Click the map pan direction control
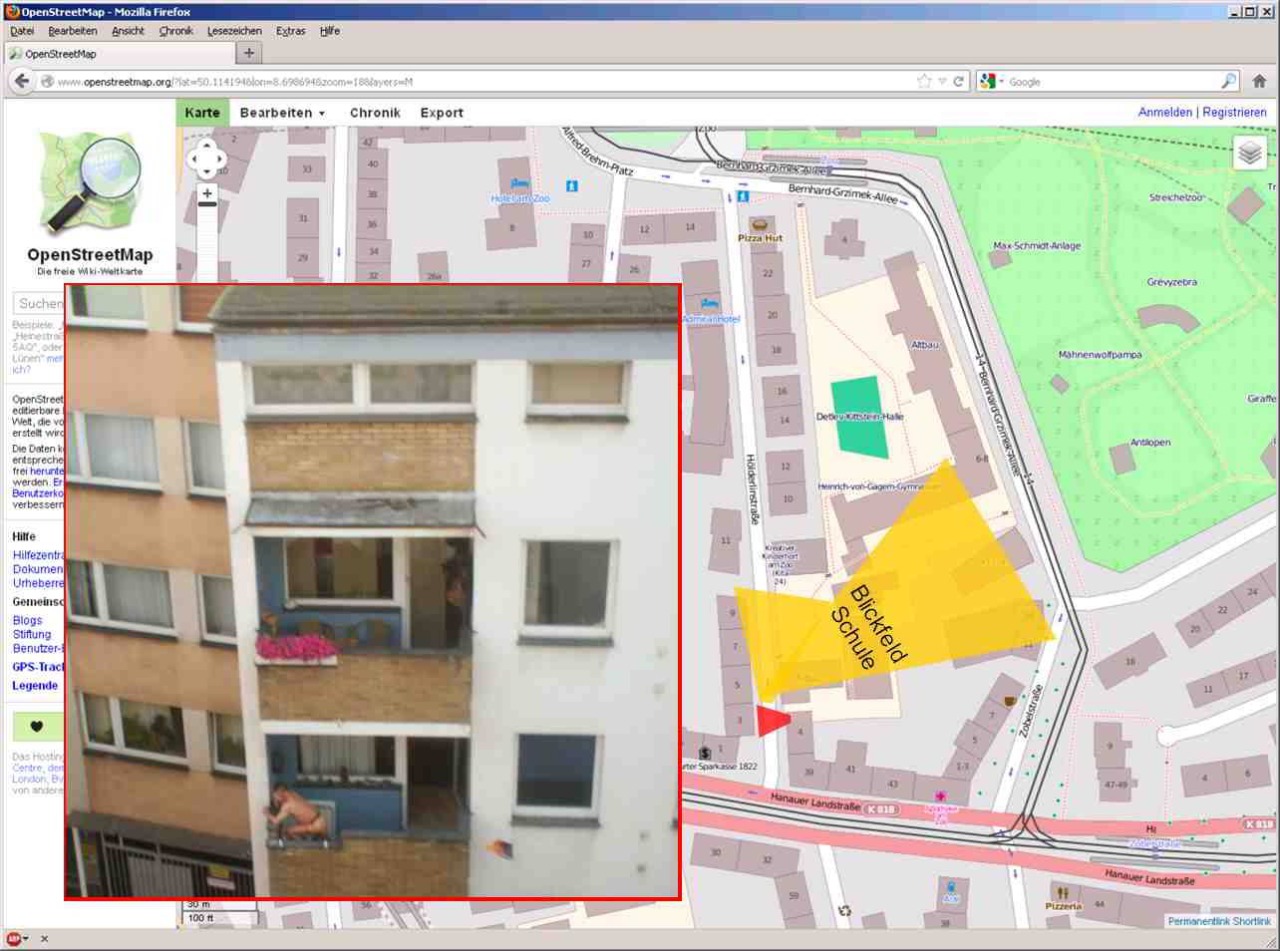 pos(207,157)
